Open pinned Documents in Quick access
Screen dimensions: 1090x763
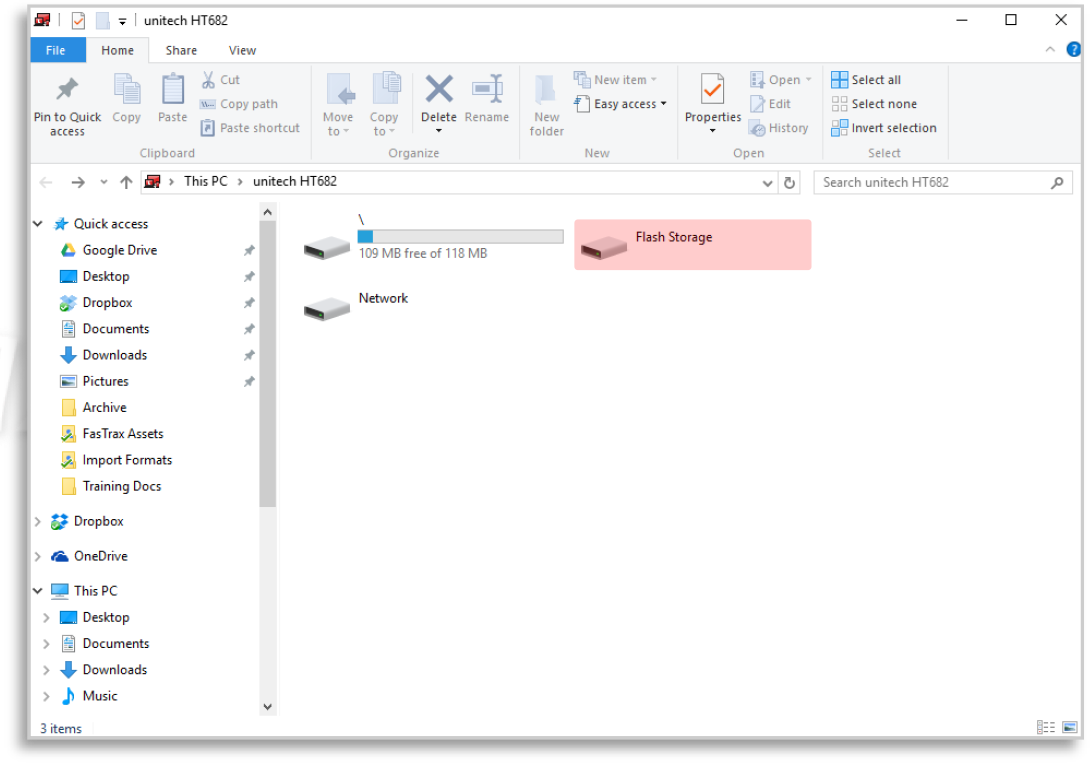click(x=115, y=329)
